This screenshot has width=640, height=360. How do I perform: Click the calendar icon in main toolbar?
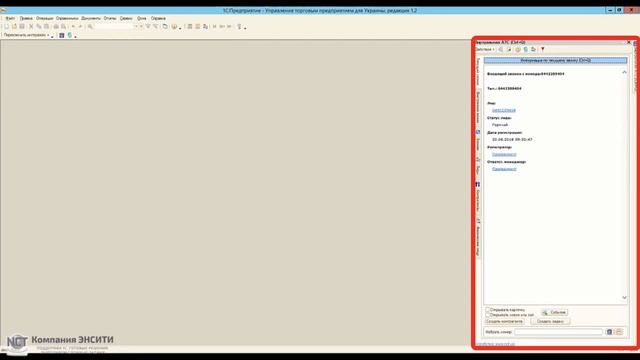(198, 27)
